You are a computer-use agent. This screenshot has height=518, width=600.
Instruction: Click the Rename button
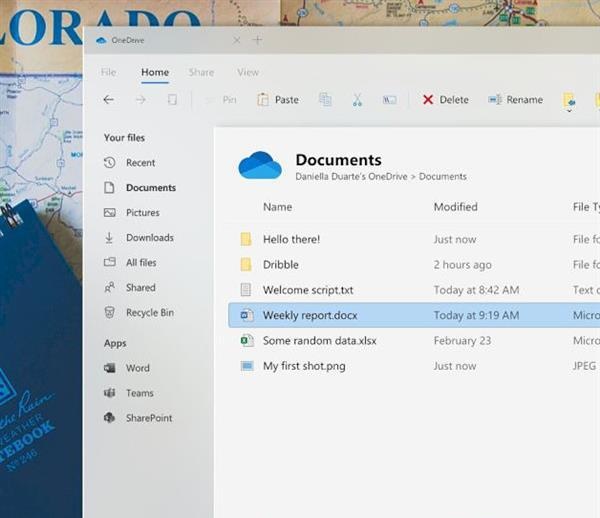tap(515, 100)
